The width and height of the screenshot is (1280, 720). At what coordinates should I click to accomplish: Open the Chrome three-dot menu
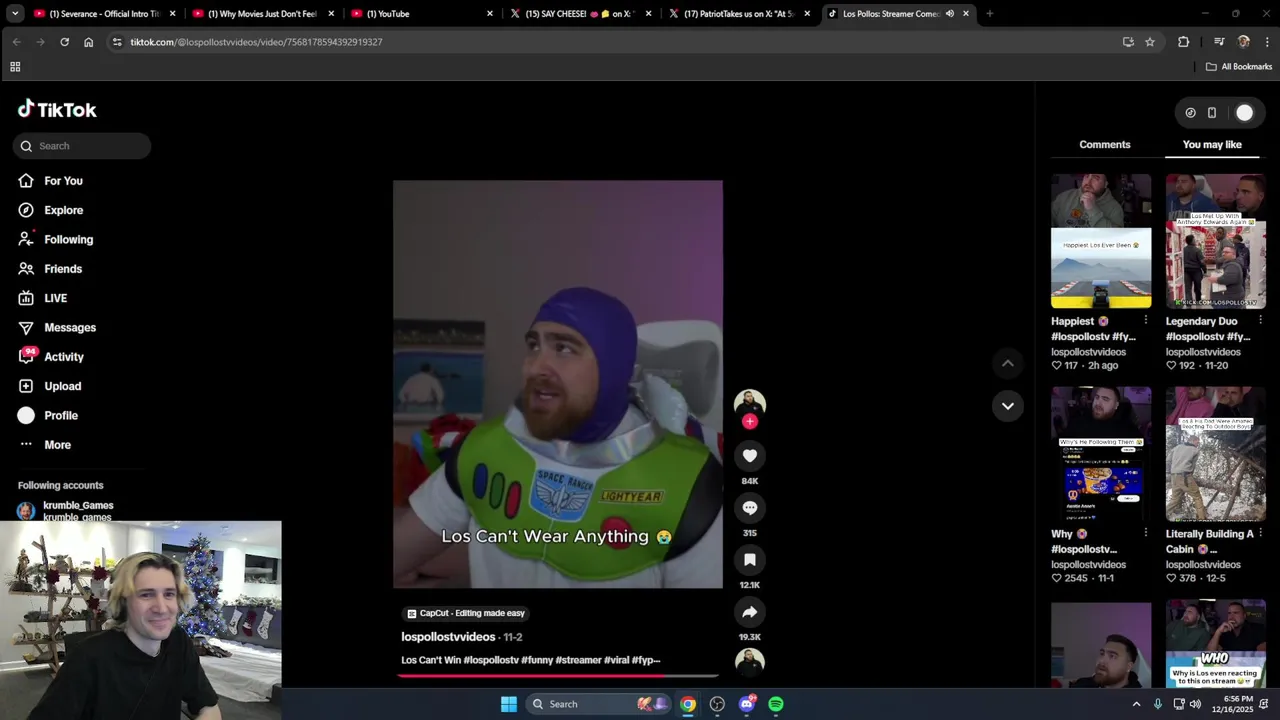[x=1267, y=42]
